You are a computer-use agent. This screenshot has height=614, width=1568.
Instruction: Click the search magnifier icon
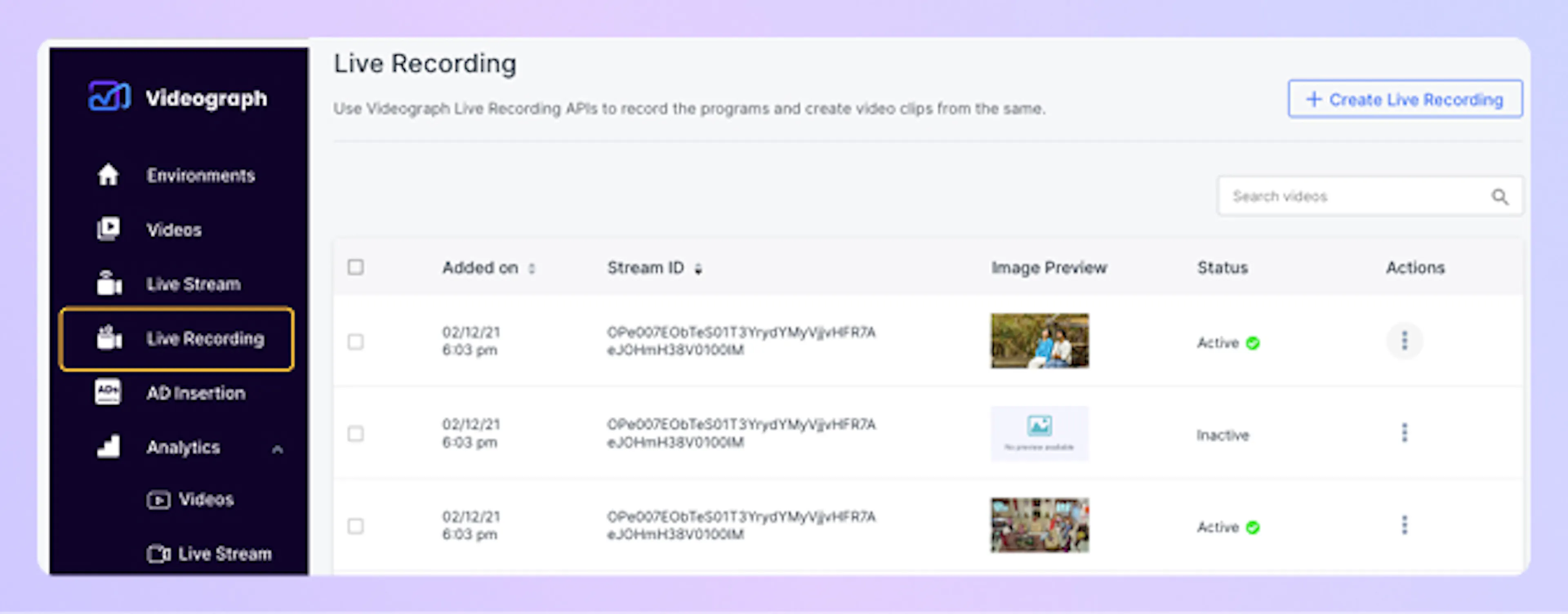[x=1500, y=197]
